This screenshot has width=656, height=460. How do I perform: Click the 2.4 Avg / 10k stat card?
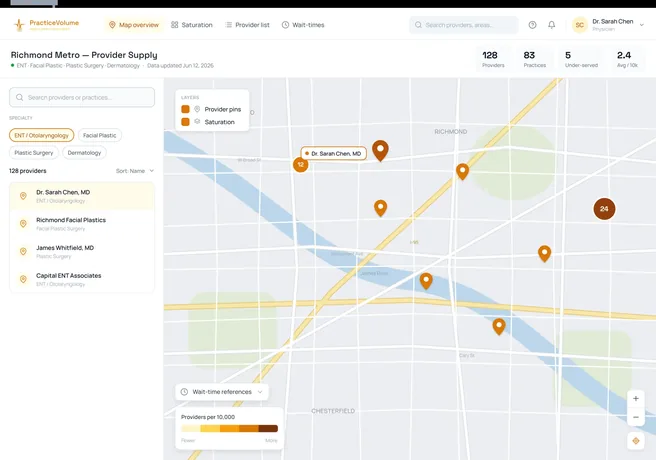627,59
